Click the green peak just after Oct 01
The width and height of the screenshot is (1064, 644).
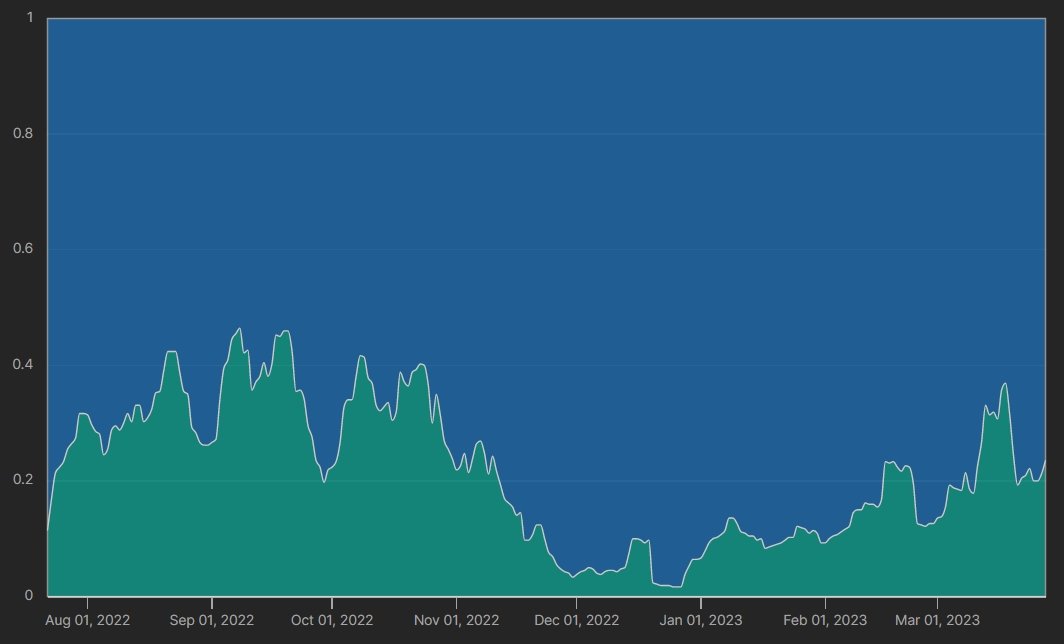(361, 357)
